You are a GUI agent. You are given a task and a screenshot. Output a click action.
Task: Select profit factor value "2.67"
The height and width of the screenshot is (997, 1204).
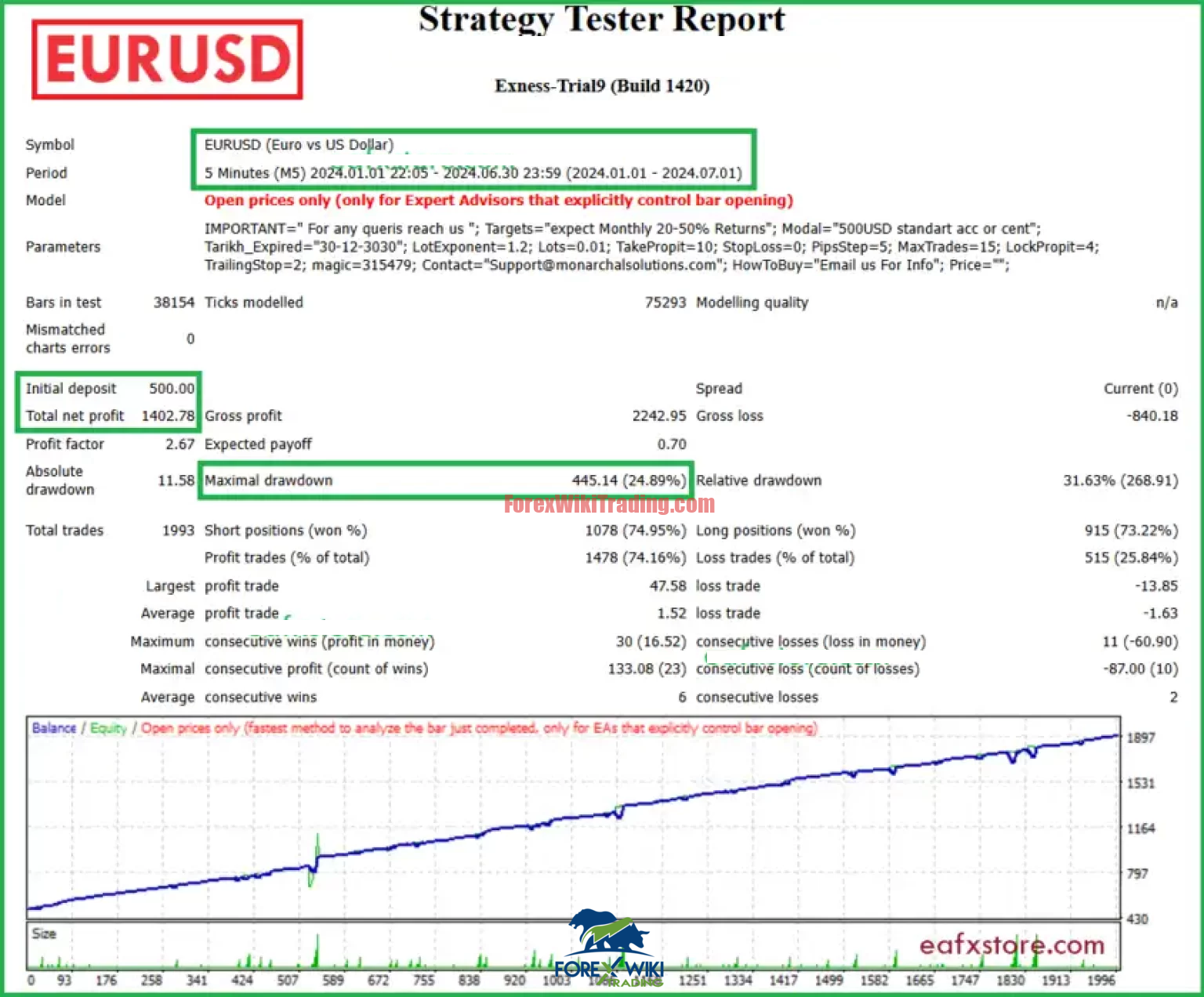pos(180,444)
